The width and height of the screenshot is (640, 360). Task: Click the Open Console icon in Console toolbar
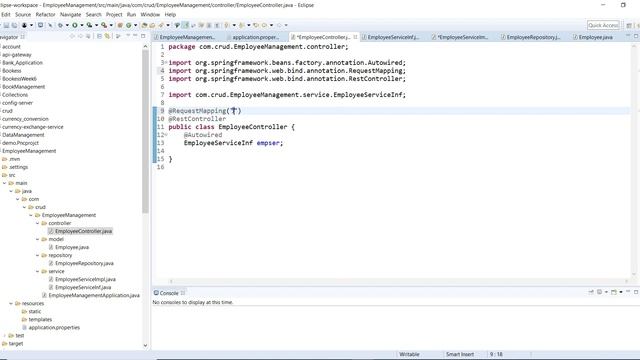pos(613,292)
